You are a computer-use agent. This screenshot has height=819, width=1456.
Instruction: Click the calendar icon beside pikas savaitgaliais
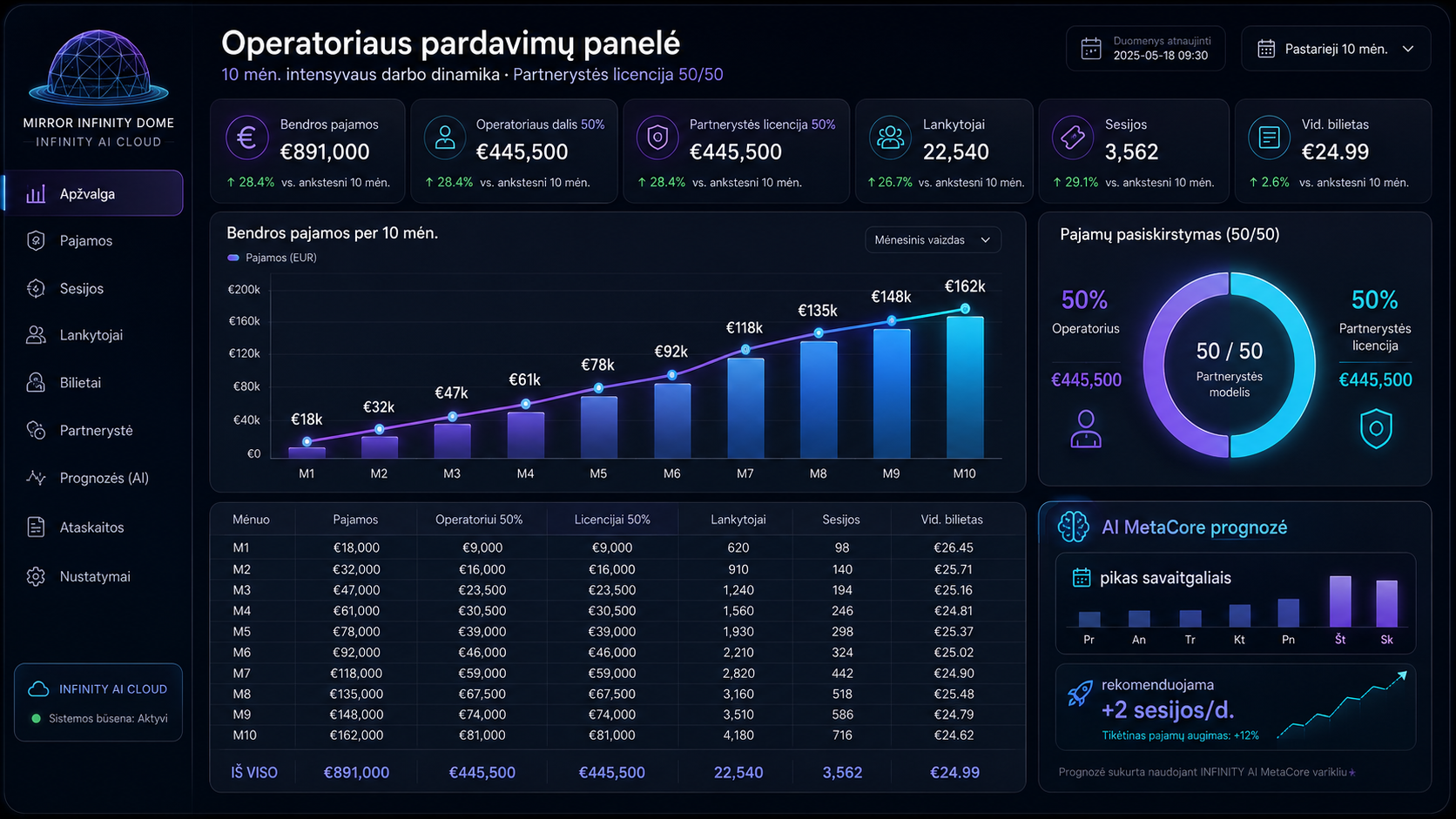[x=1081, y=578]
